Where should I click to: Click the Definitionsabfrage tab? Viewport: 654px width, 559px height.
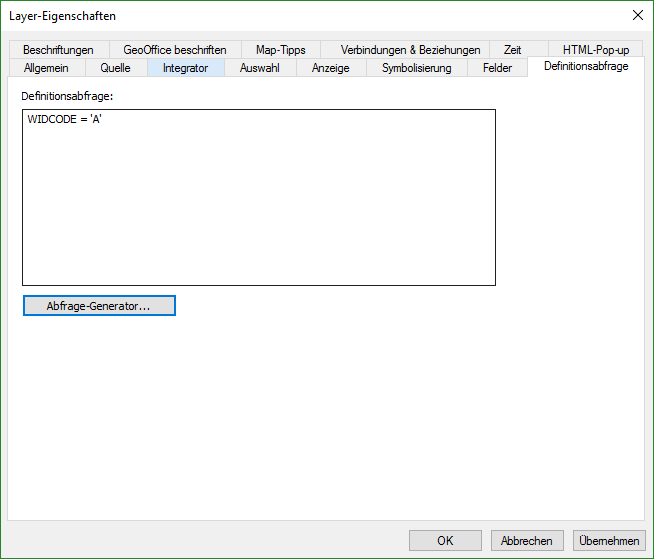click(586, 67)
